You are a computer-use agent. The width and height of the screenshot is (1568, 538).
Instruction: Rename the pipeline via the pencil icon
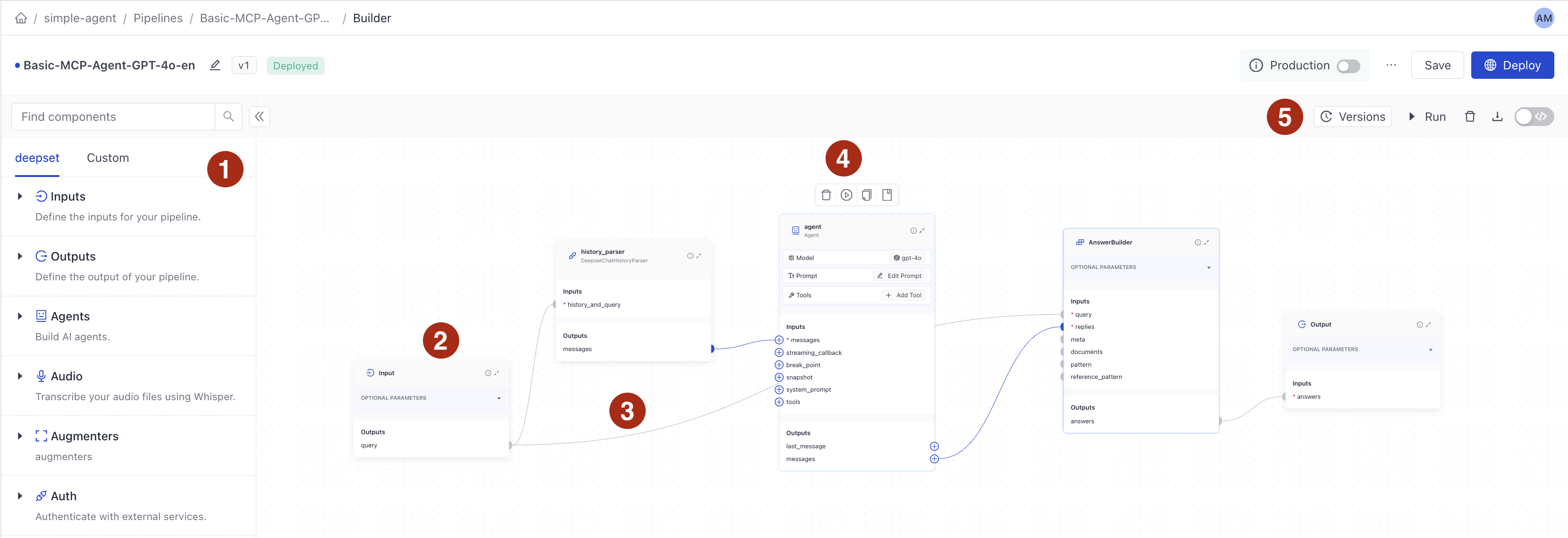[215, 65]
